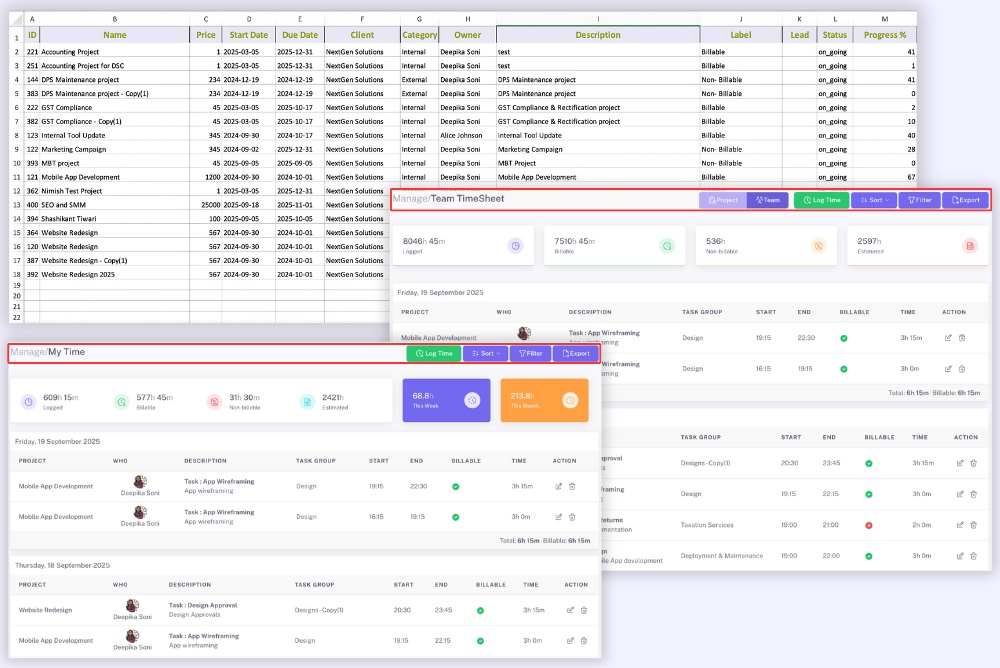Click the red Estimated icon in Team TimeSheet
Screen dimensions: 1000x668
[969, 245]
